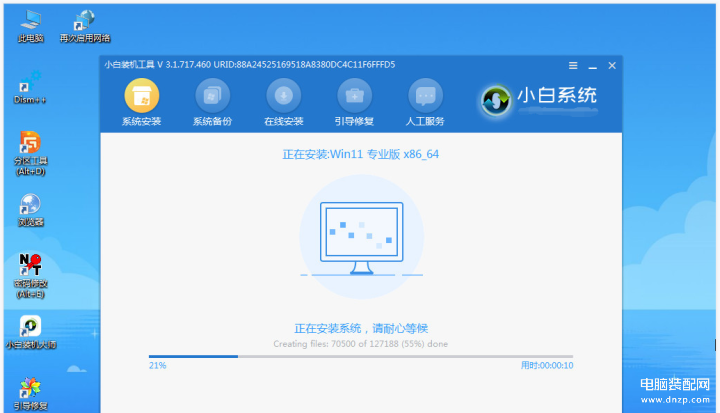Viewport: 720px width, 413px height.
Task: Open the 再次启用网络 desktop shortcut
Action: point(85,26)
